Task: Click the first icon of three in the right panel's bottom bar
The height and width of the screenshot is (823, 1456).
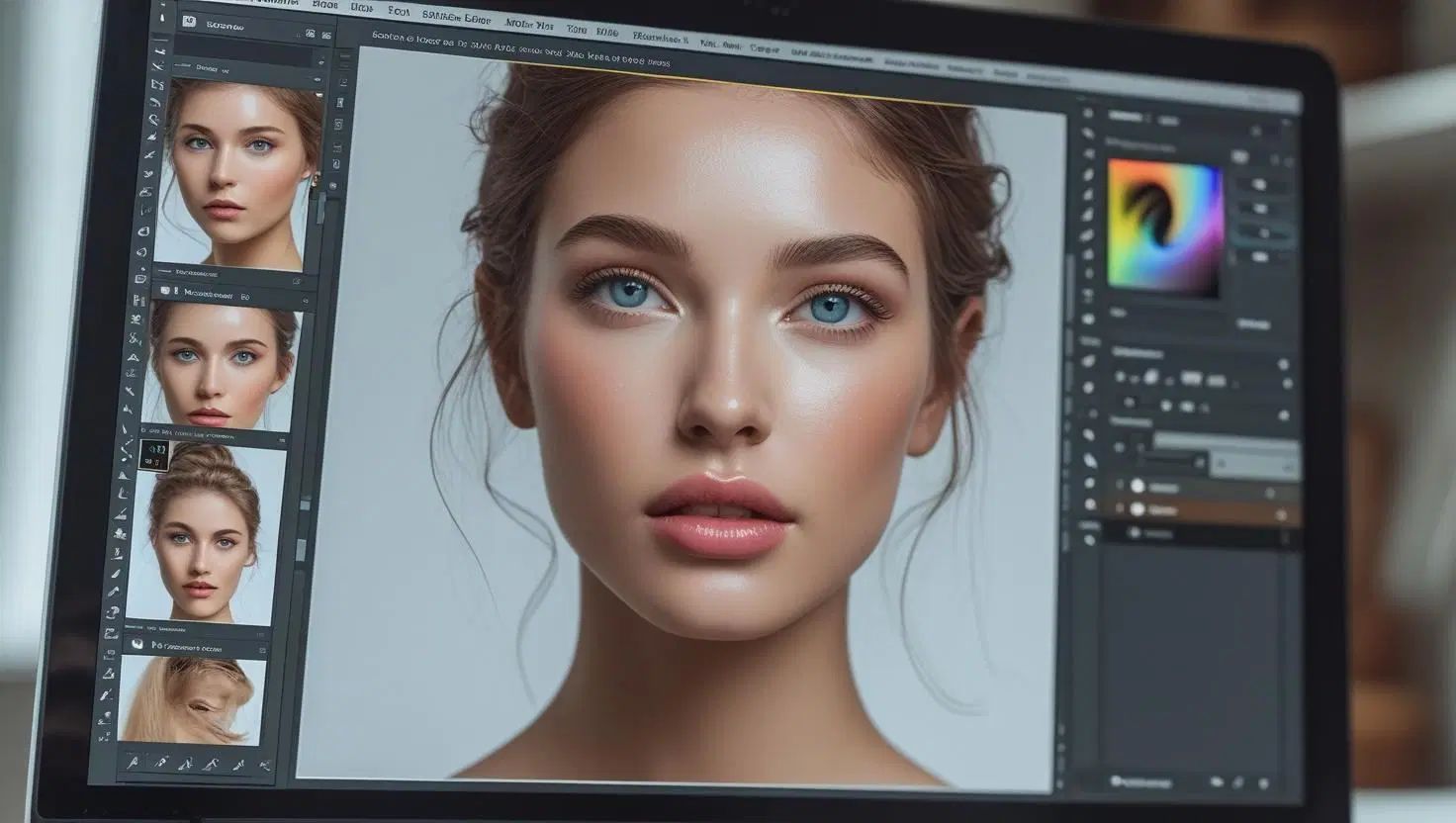Action: click(x=1216, y=781)
